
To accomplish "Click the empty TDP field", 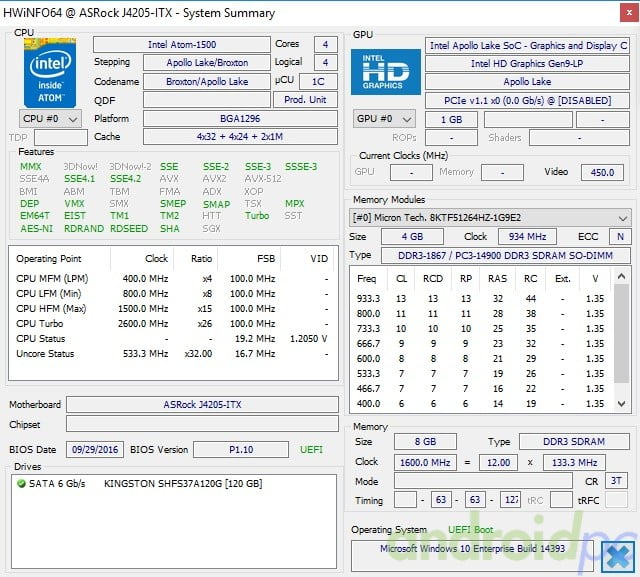I will (61, 138).
